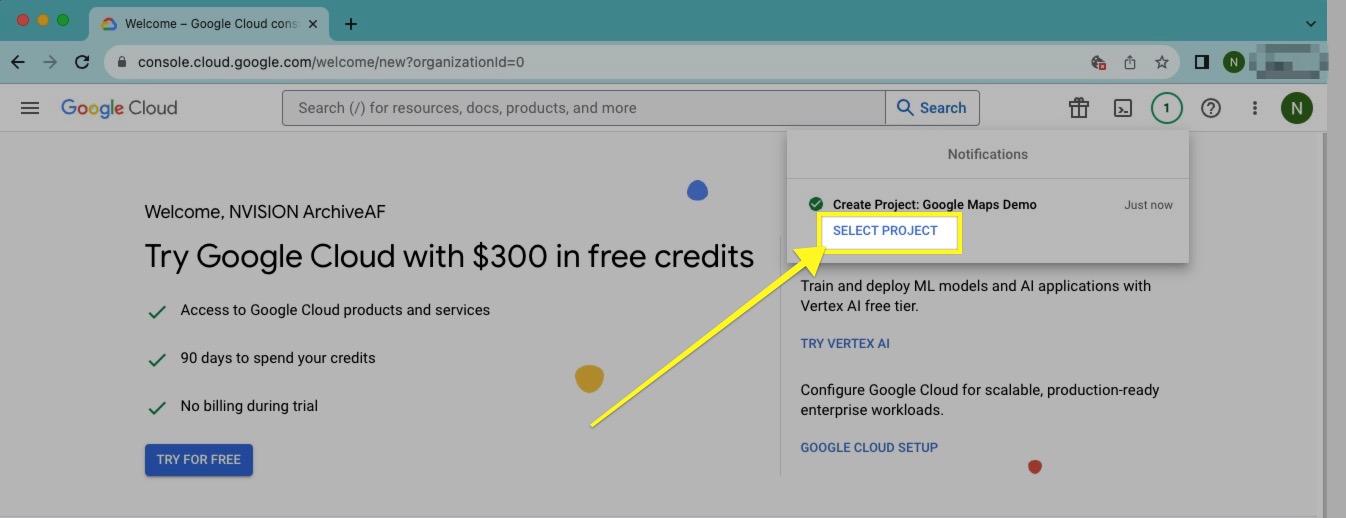This screenshot has width=1346, height=518.
Task: Open a new browser tab
Action: point(351,24)
